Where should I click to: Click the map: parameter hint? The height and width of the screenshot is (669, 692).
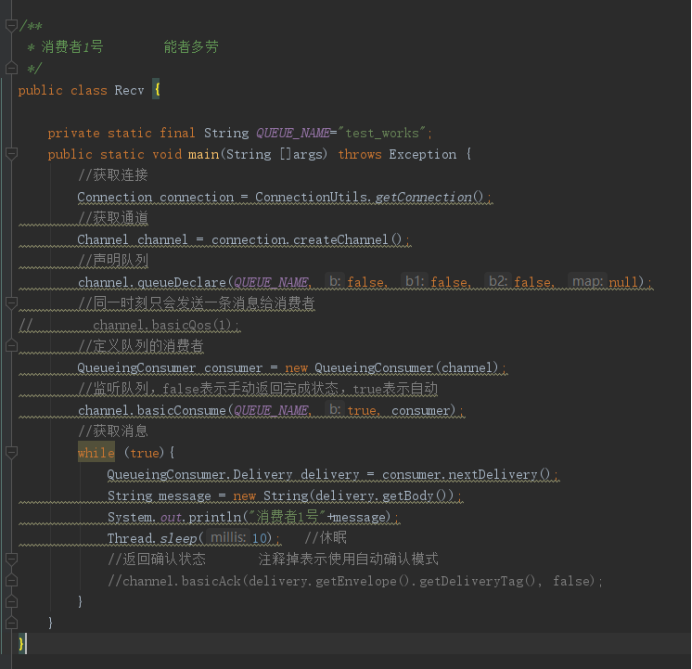coord(587,281)
